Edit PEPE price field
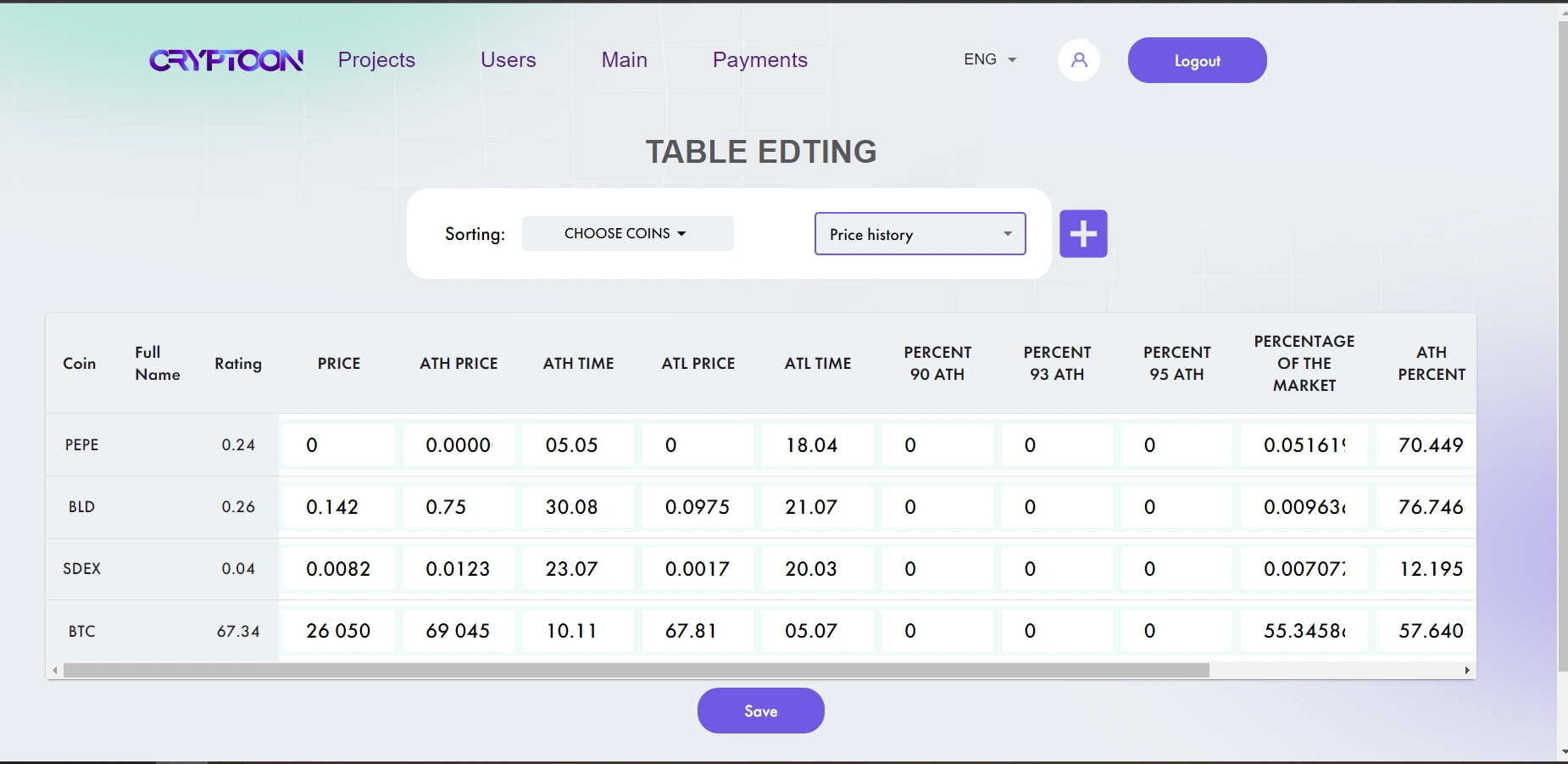The width and height of the screenshot is (1568, 764). [339, 445]
